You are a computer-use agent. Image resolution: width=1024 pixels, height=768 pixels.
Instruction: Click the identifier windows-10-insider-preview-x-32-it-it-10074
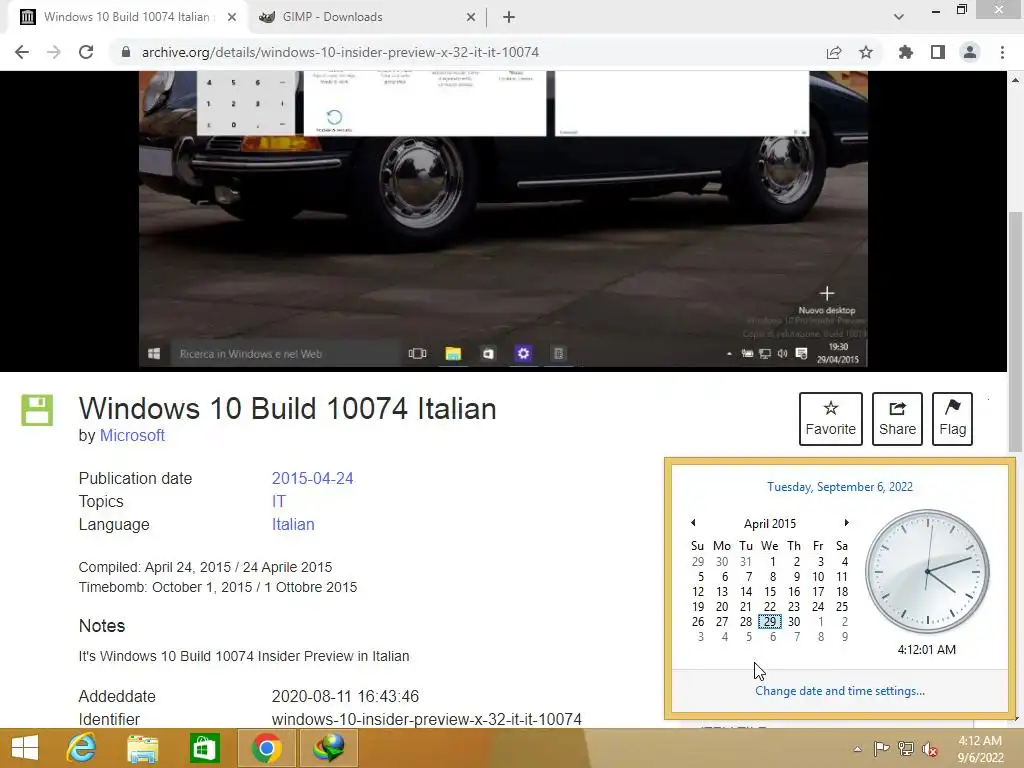[x=426, y=719]
